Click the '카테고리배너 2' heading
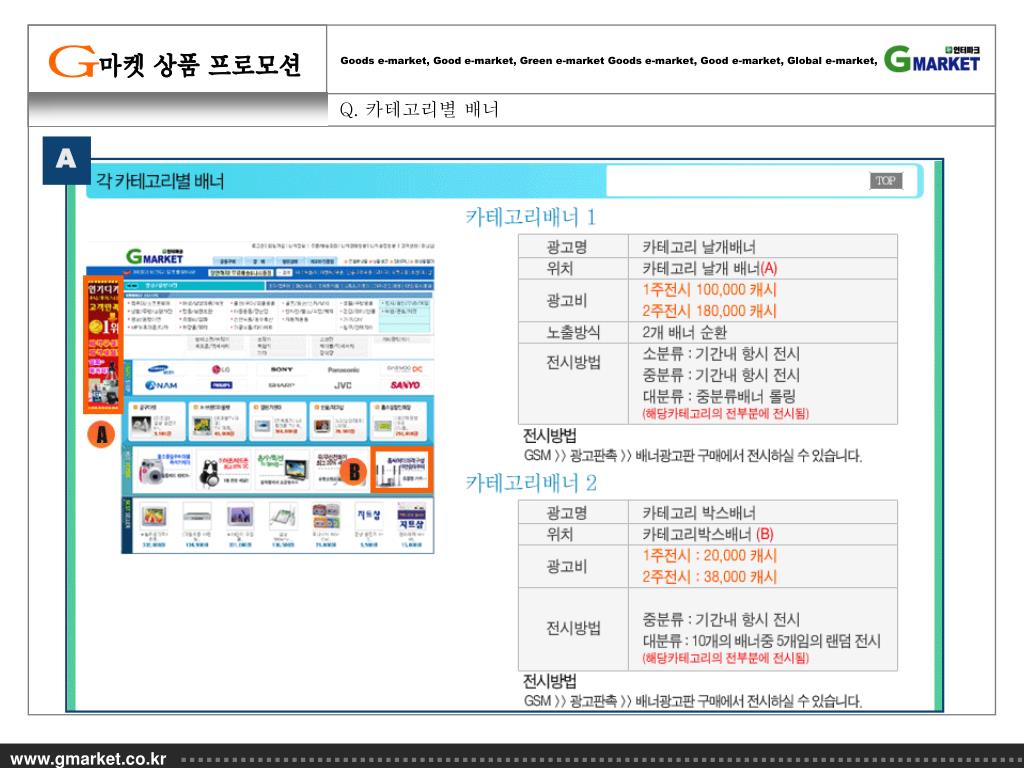This screenshot has height=768, width=1024. click(x=531, y=483)
